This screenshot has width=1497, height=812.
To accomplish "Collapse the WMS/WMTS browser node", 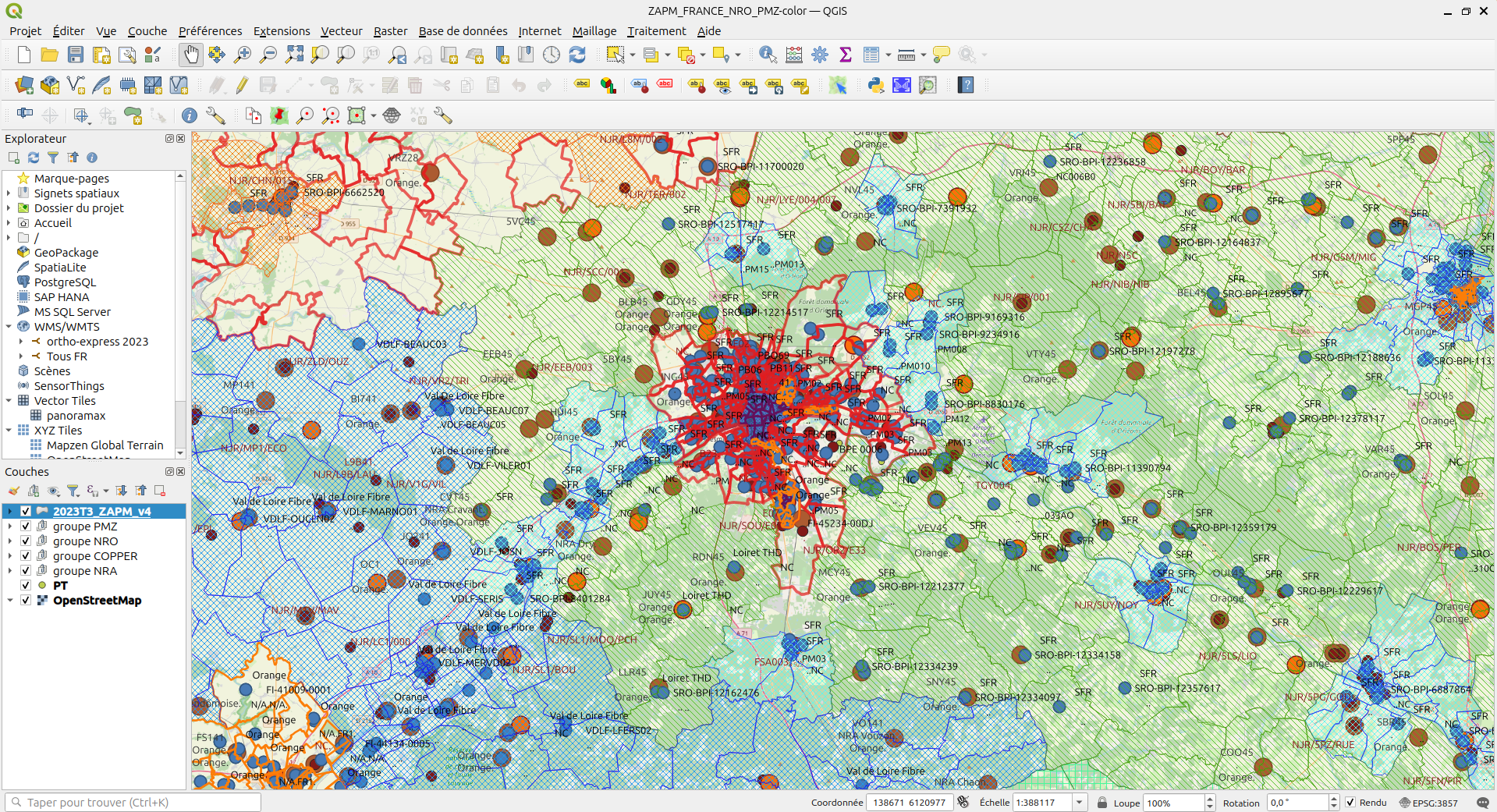I will 9,327.
